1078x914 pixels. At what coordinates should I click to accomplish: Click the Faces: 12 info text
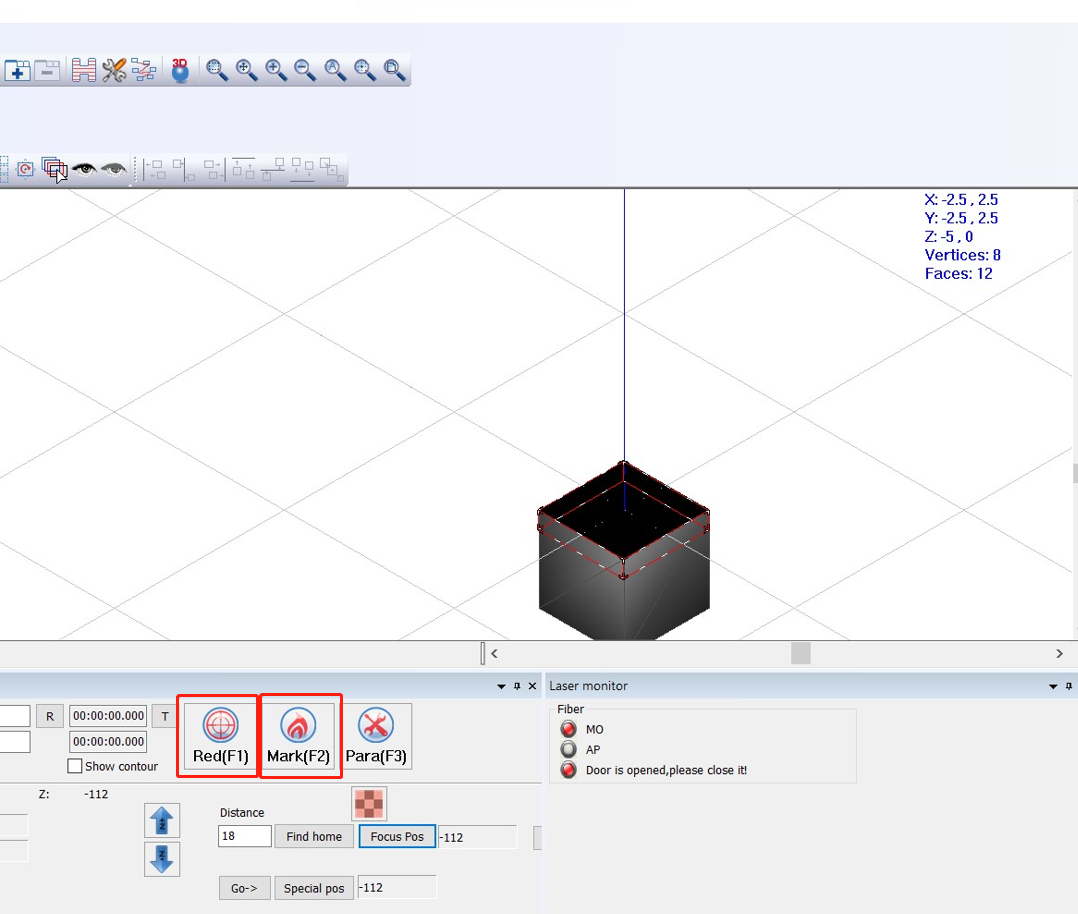(x=958, y=274)
